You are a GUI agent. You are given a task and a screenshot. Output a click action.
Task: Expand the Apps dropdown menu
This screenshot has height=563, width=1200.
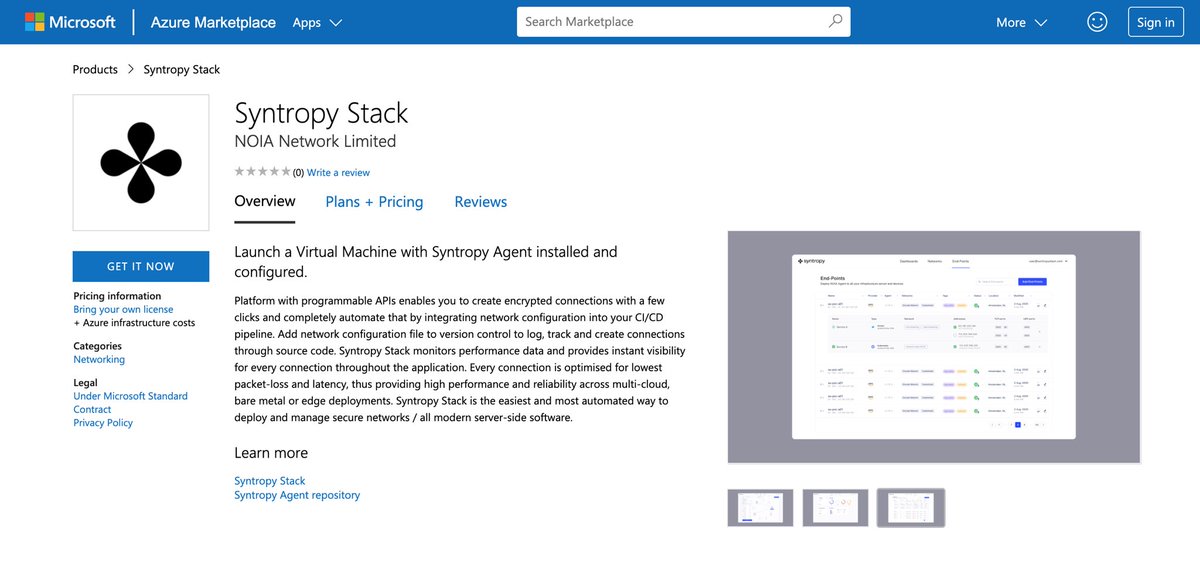[317, 22]
